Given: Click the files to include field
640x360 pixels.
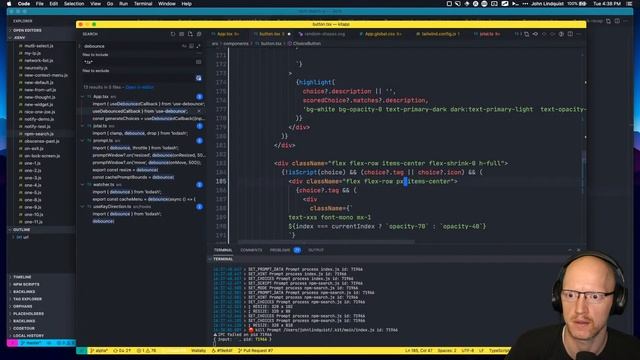Looking at the screenshot, I should (138, 62).
